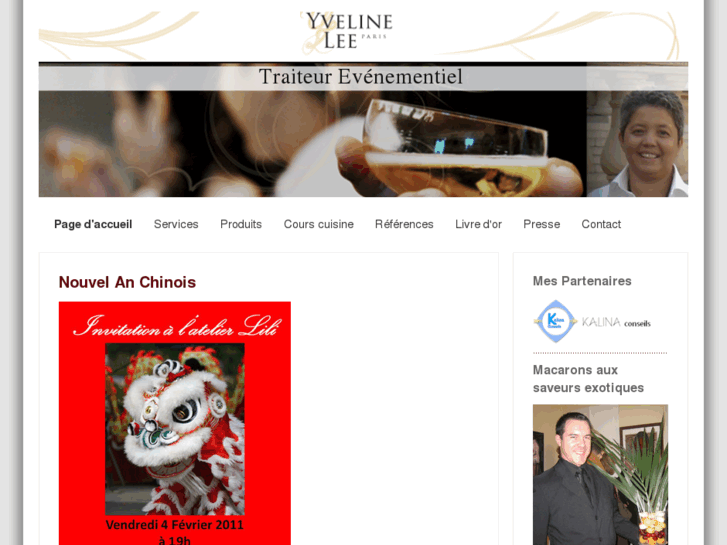This screenshot has height=545, width=727.
Task: Click the Vendredi 4 Février 2011 date text
Action: pyautogui.click(x=174, y=525)
